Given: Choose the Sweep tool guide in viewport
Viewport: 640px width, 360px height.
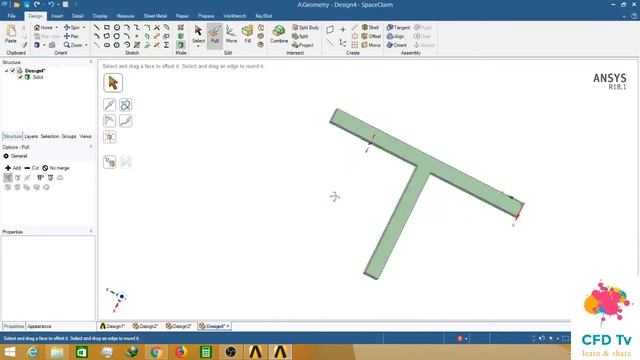Looking at the screenshot, I should coord(125,121).
